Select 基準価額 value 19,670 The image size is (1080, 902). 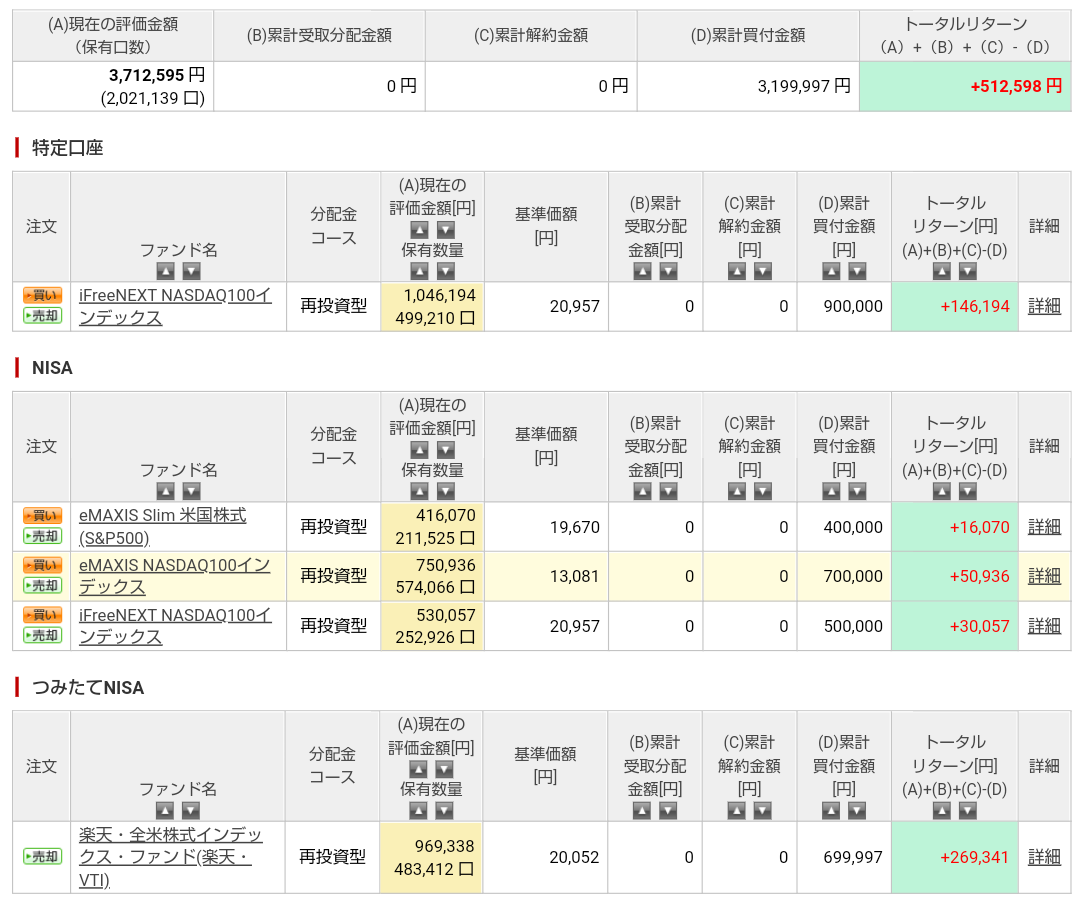pos(574,527)
